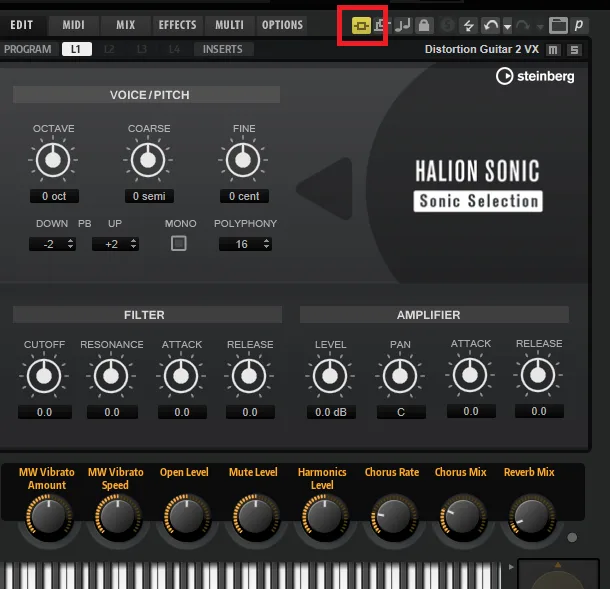Click the lightning bolt MIDI reset icon
The width and height of the screenshot is (610, 589).
468,26
